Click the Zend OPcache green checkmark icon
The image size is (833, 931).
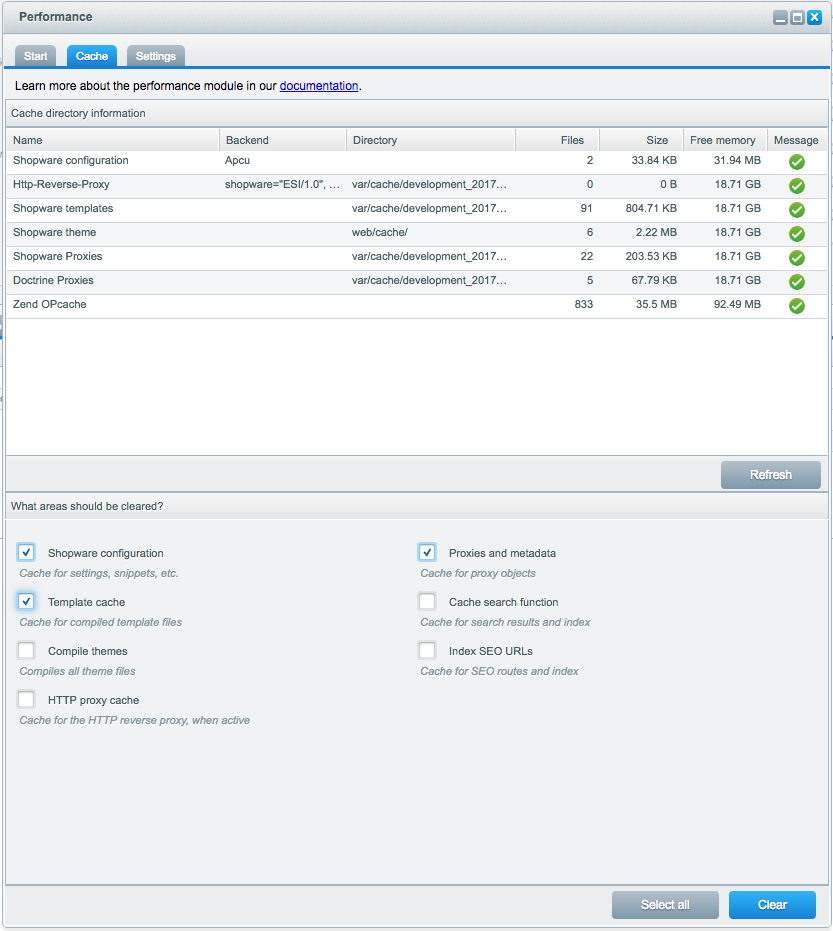coord(796,306)
